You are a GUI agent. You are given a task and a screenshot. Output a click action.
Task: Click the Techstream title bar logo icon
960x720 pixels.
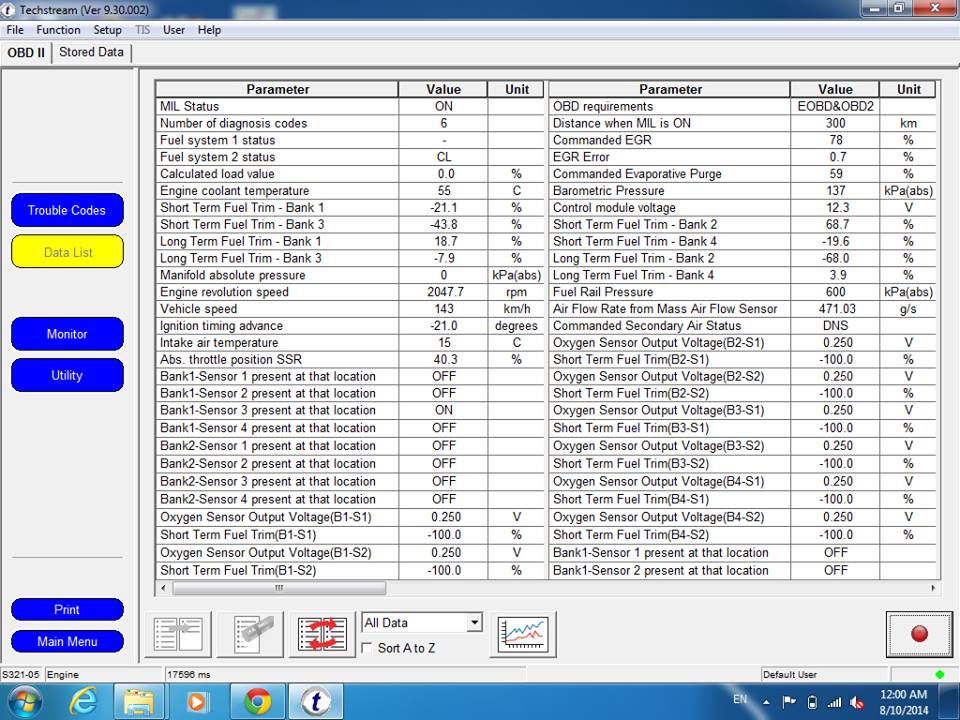9,9
